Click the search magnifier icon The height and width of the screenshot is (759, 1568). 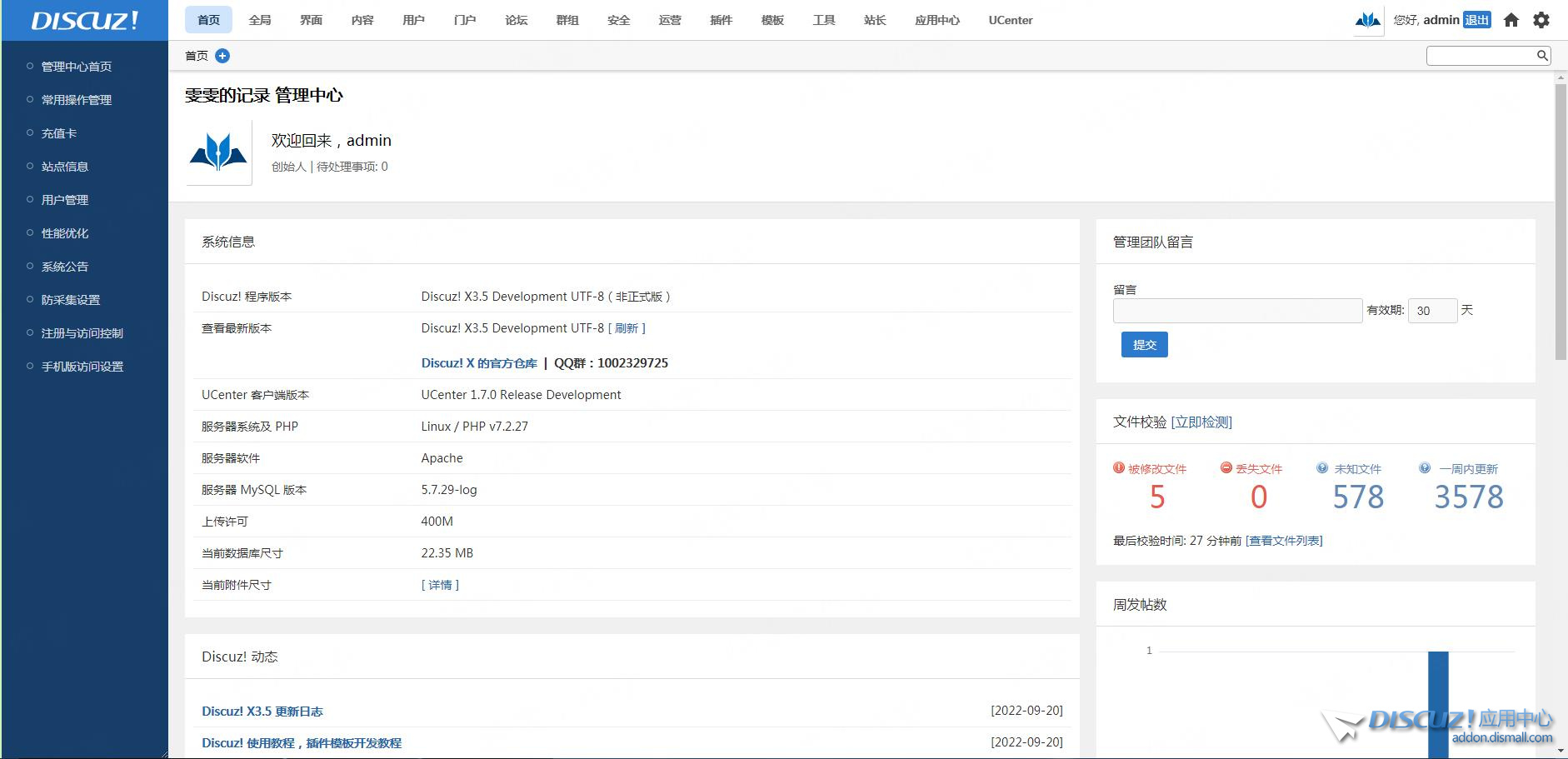[1542, 56]
